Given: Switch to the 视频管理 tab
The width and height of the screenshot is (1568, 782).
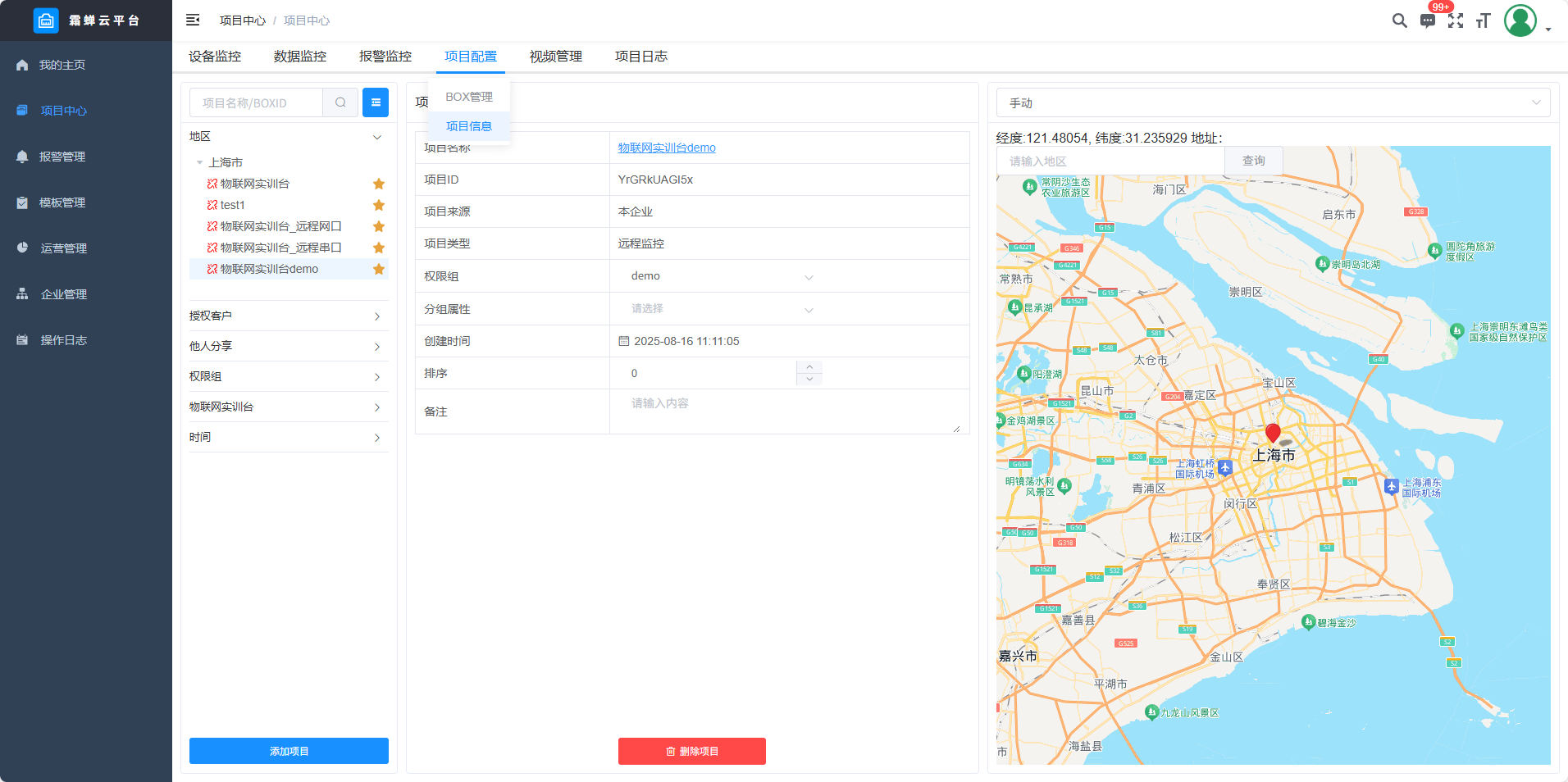Looking at the screenshot, I should [x=555, y=57].
